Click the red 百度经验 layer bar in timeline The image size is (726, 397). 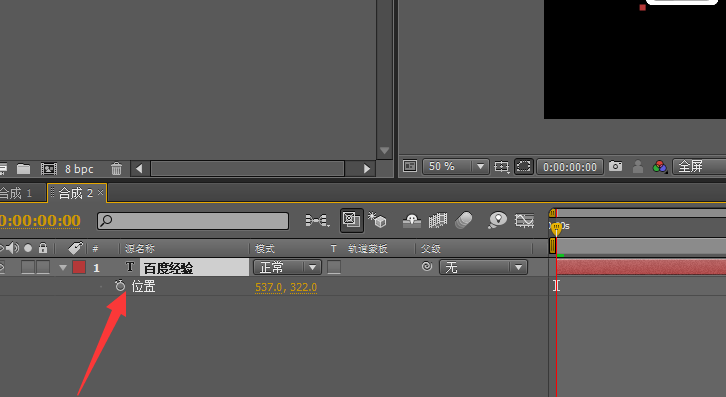coord(641,267)
